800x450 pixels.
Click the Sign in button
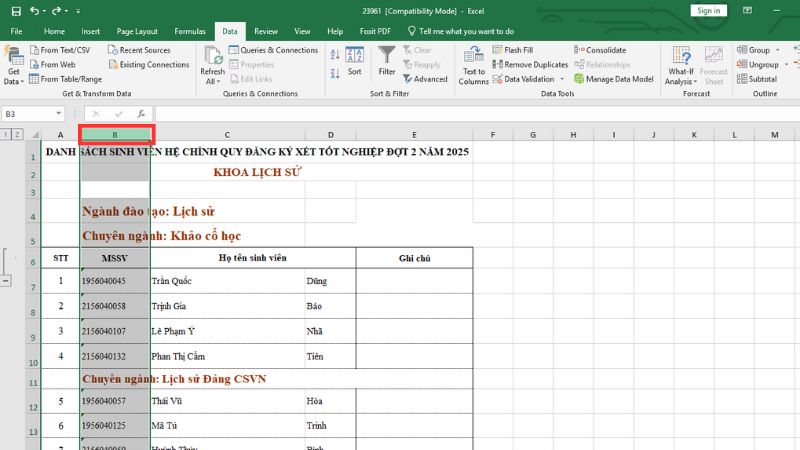click(707, 10)
